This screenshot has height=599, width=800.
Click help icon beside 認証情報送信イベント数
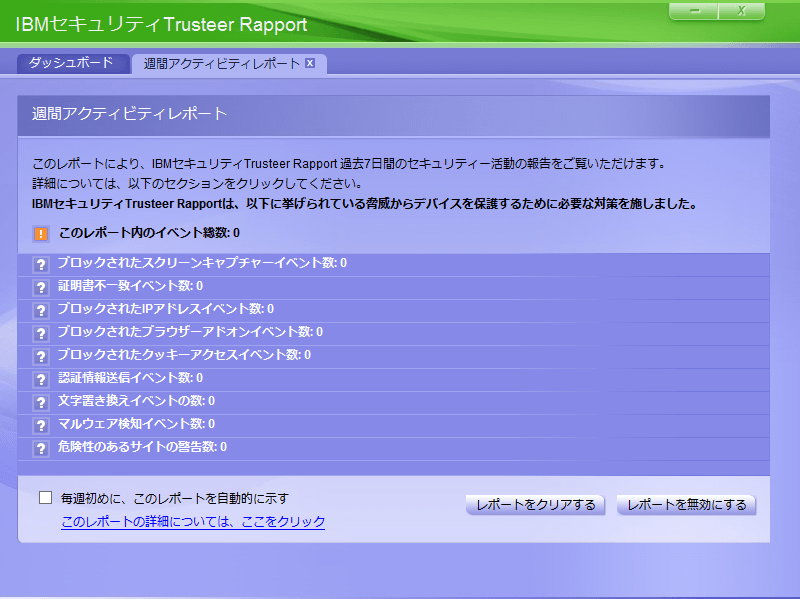tap(41, 380)
